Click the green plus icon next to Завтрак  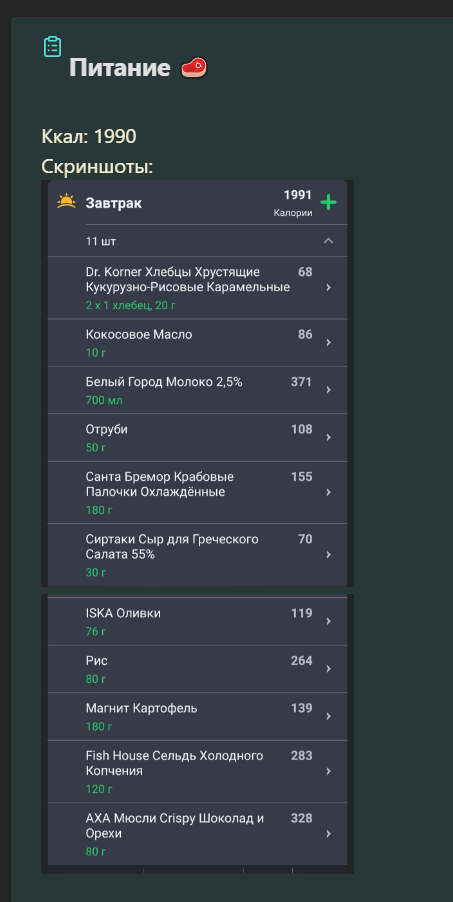click(328, 202)
